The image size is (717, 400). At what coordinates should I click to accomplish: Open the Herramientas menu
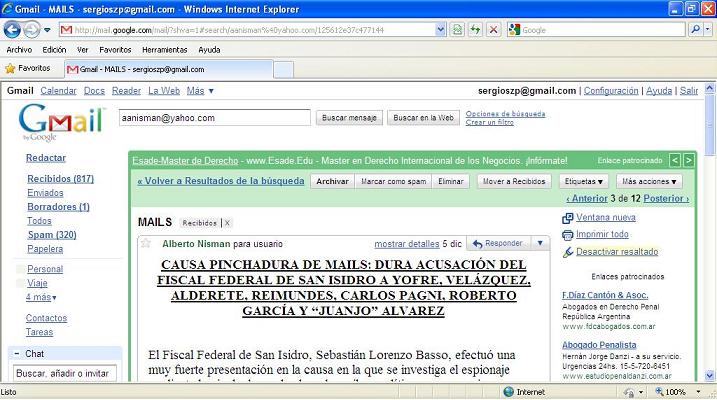(165, 50)
